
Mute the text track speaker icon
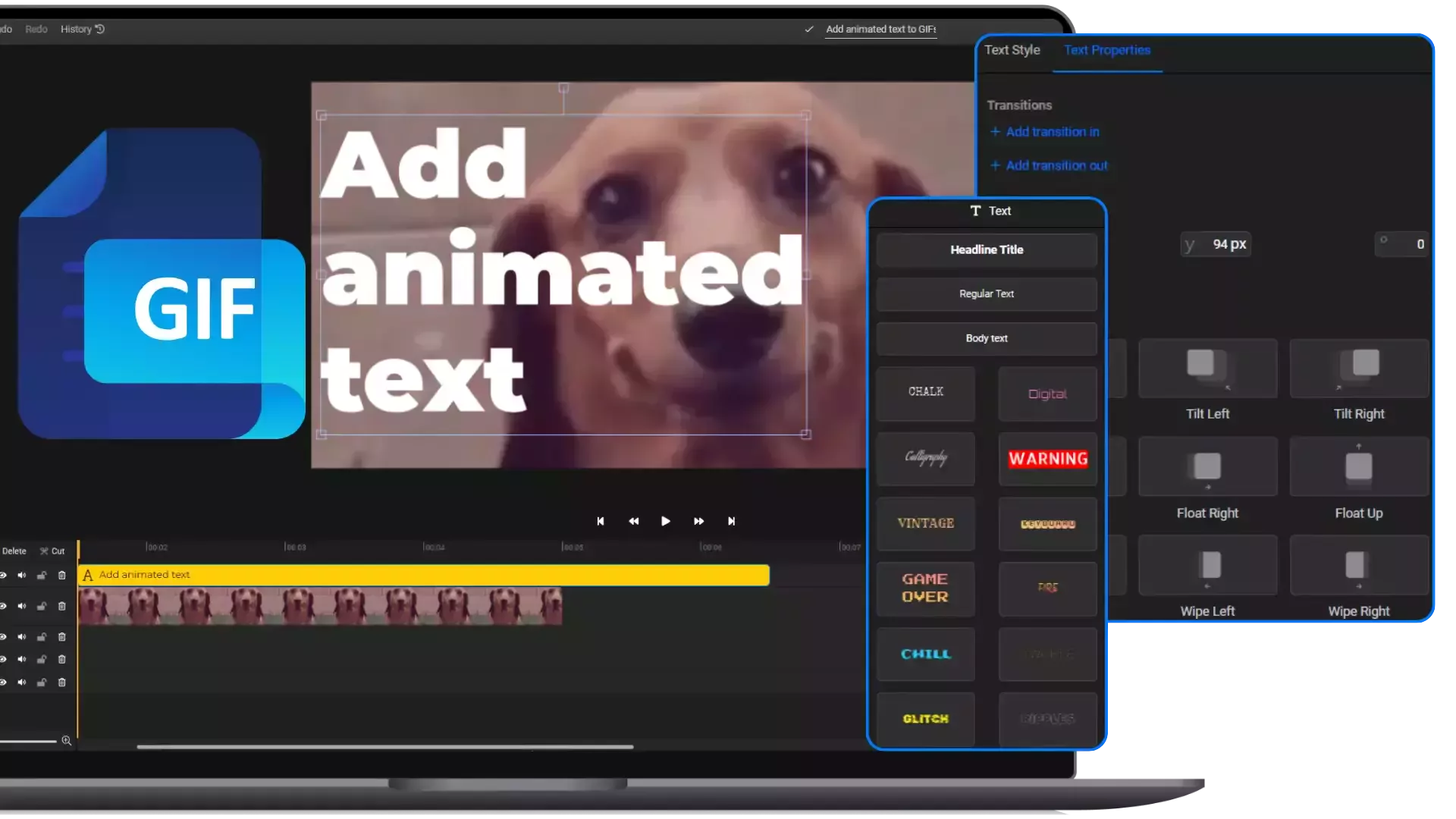22,576
